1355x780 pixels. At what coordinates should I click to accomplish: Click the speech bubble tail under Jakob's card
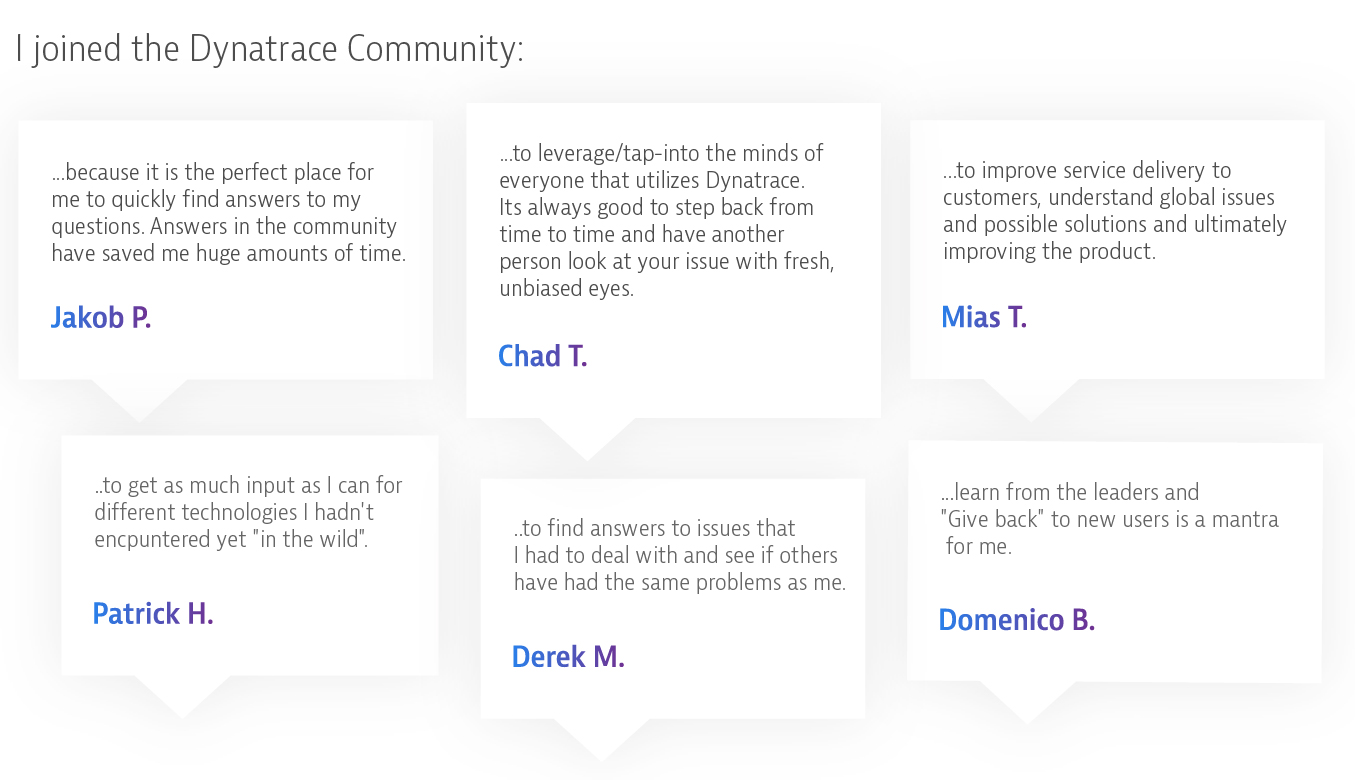tap(139, 398)
